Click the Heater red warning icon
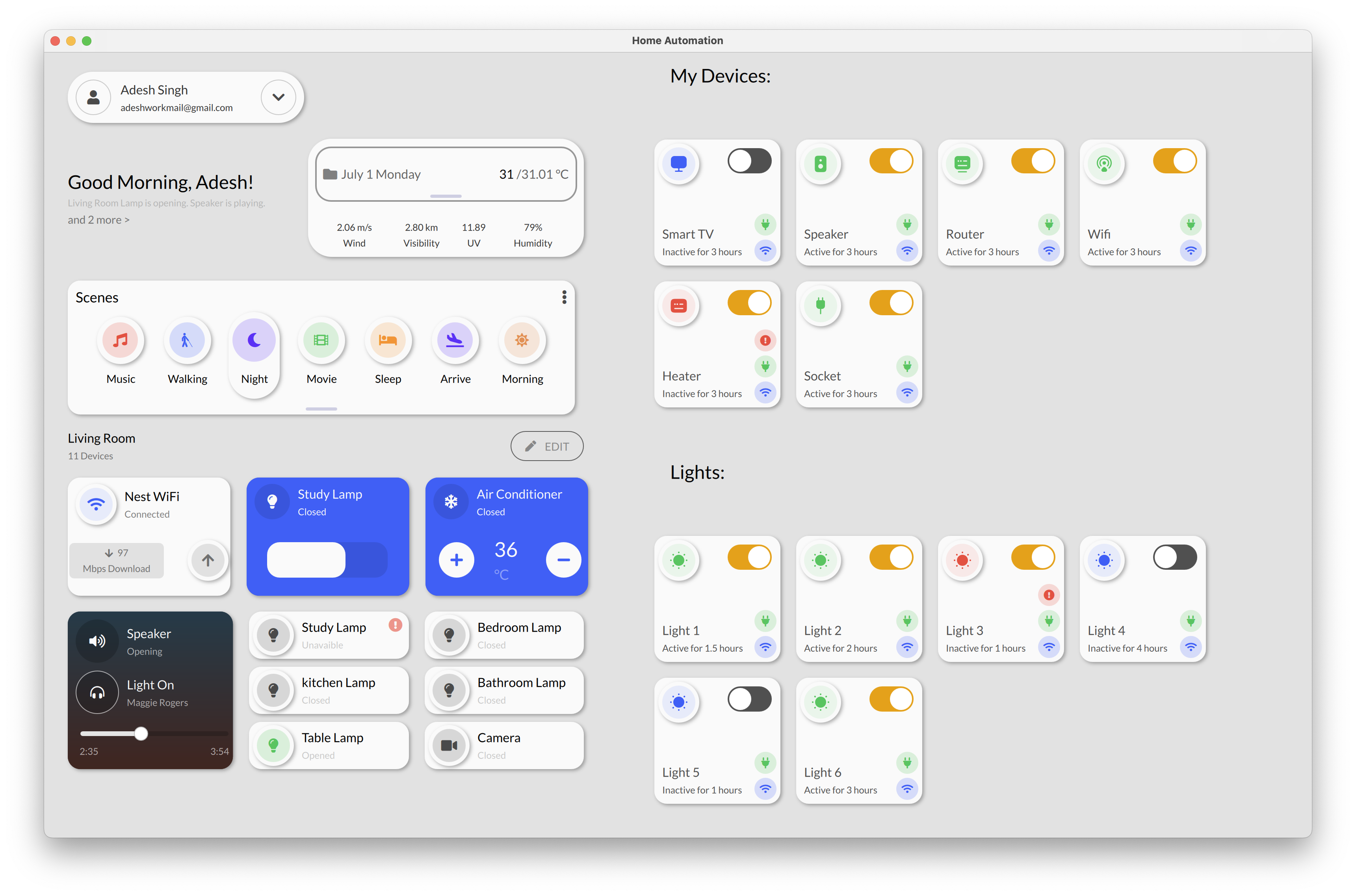This screenshot has width=1356, height=896. coord(765,340)
